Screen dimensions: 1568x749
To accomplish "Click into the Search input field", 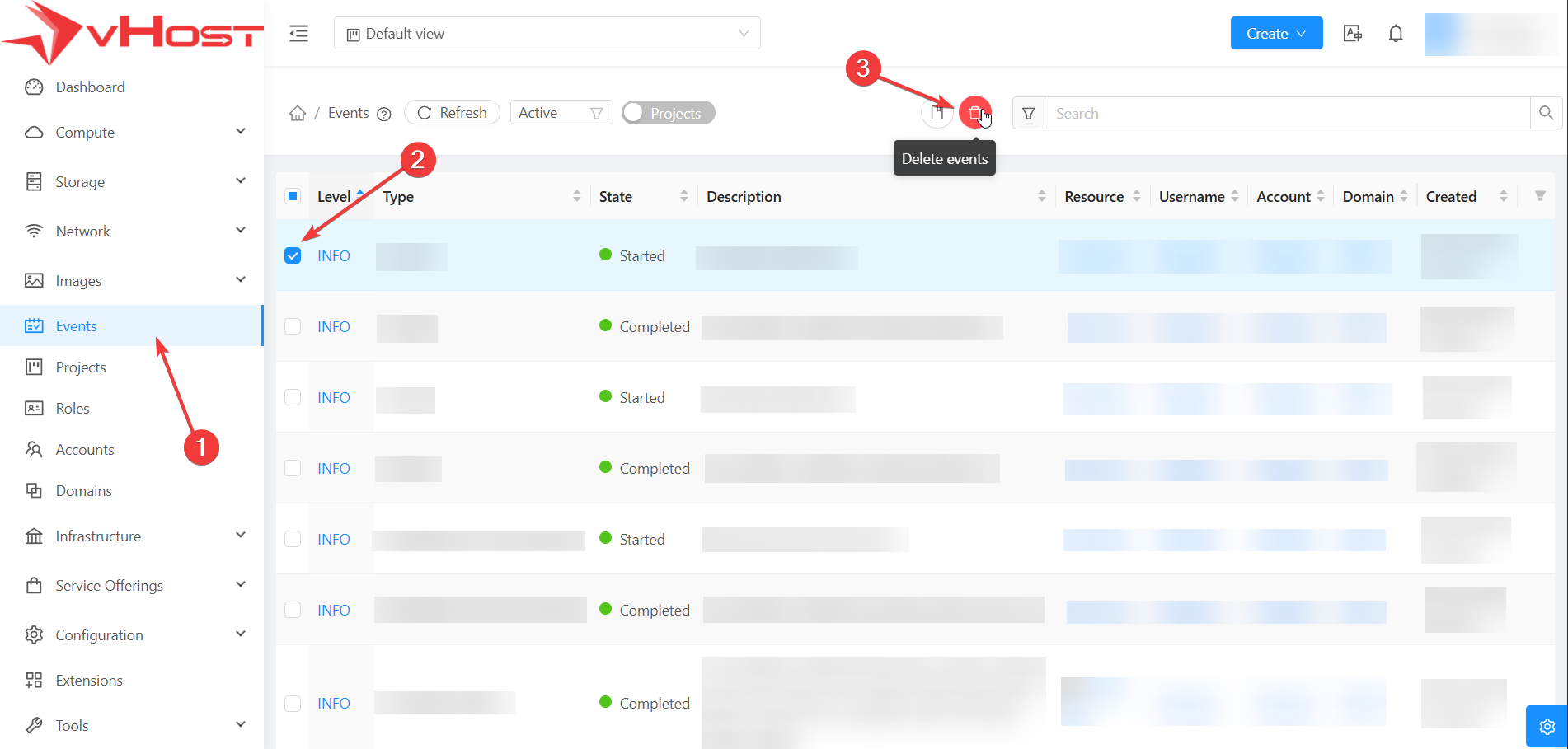I will (x=1286, y=113).
